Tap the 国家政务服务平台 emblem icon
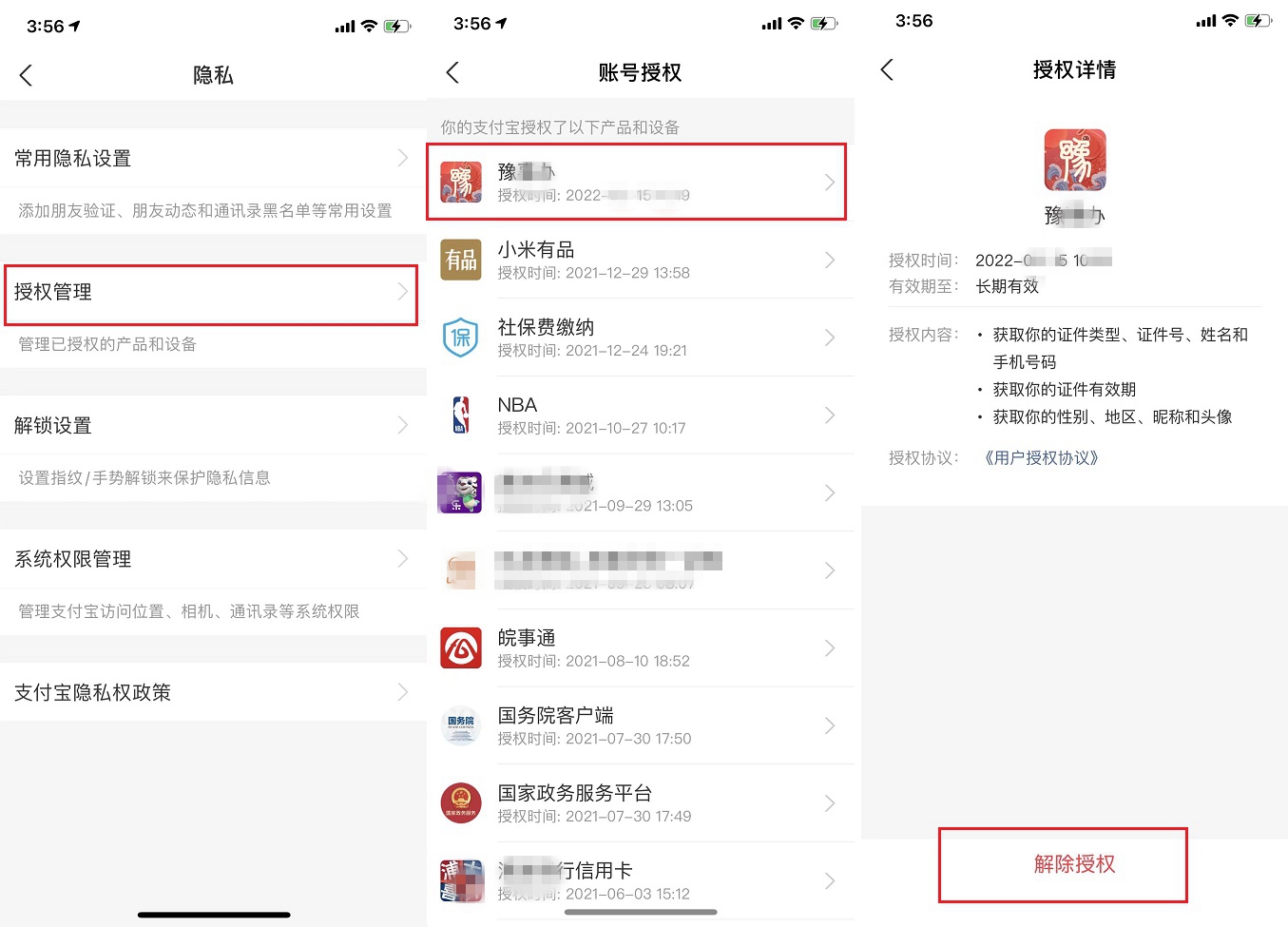Viewport: 1288px width, 927px height. 461,803
